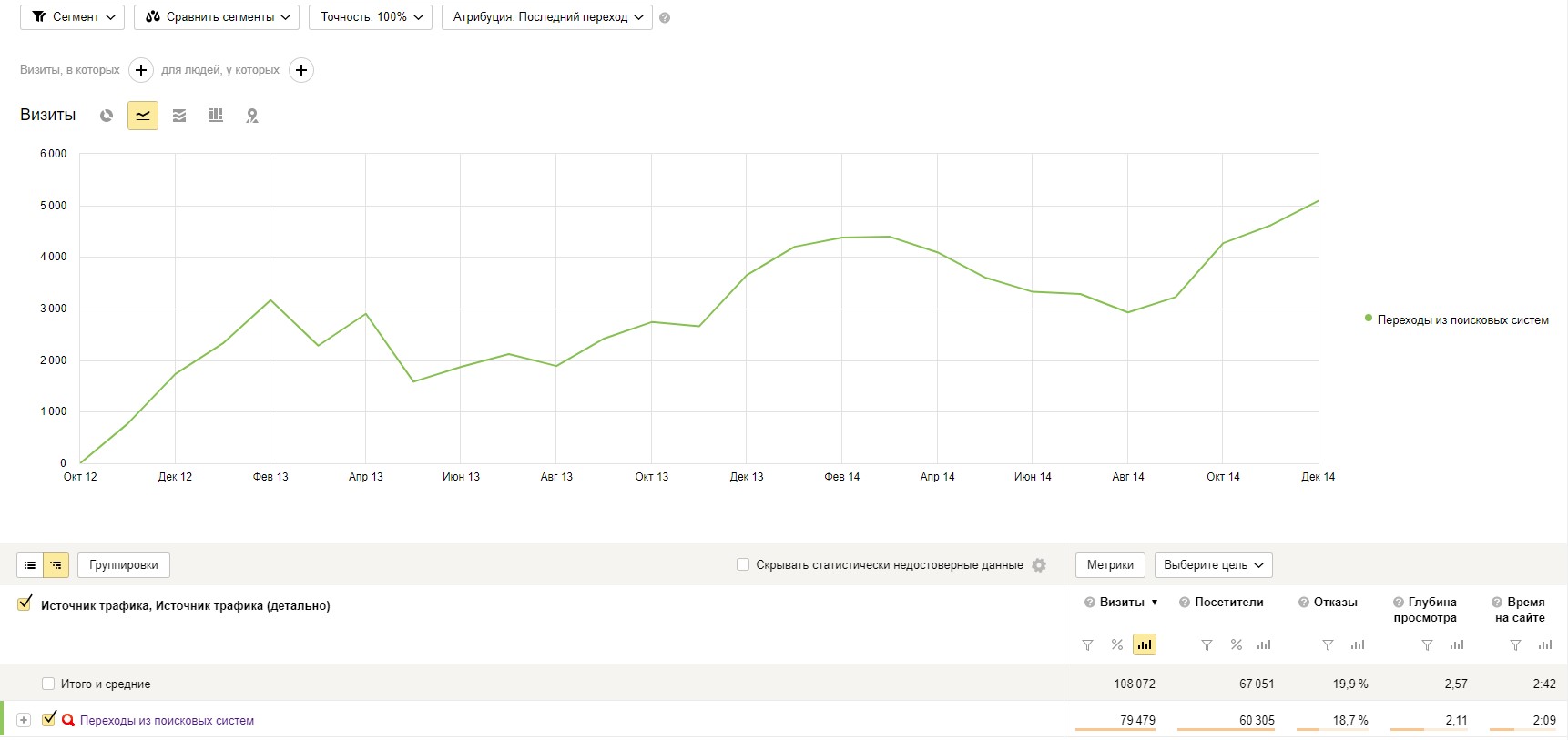Open settings gear for unreliable data
The image size is (1568, 740).
point(1039,565)
